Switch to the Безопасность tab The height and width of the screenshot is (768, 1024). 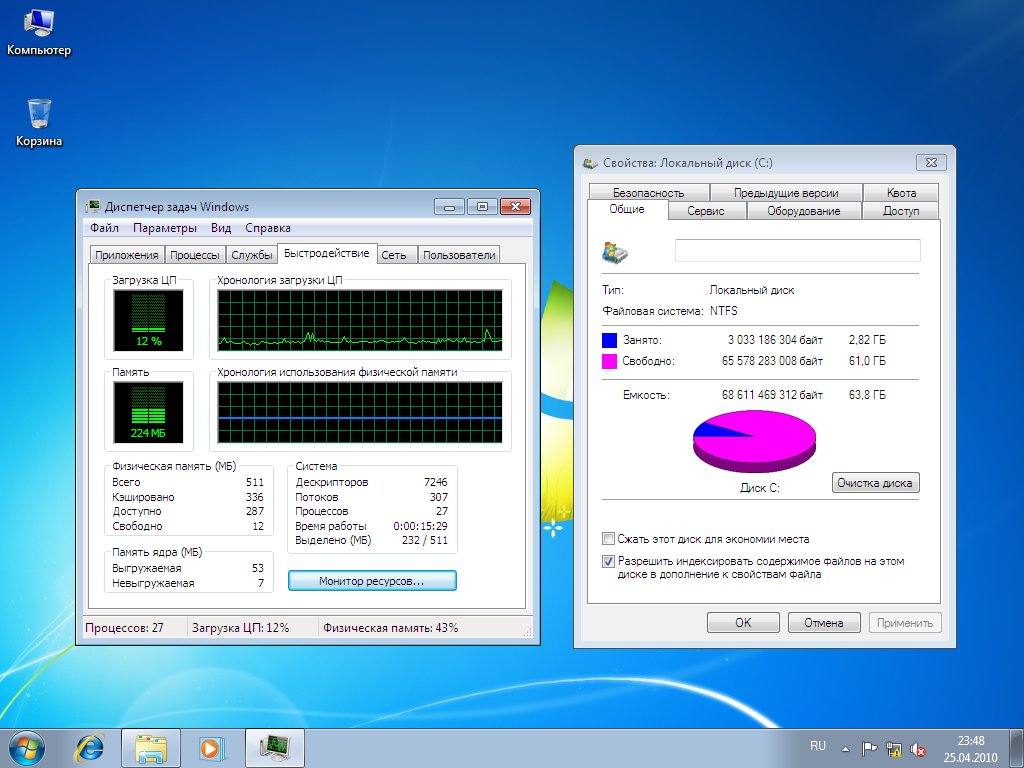(648, 193)
